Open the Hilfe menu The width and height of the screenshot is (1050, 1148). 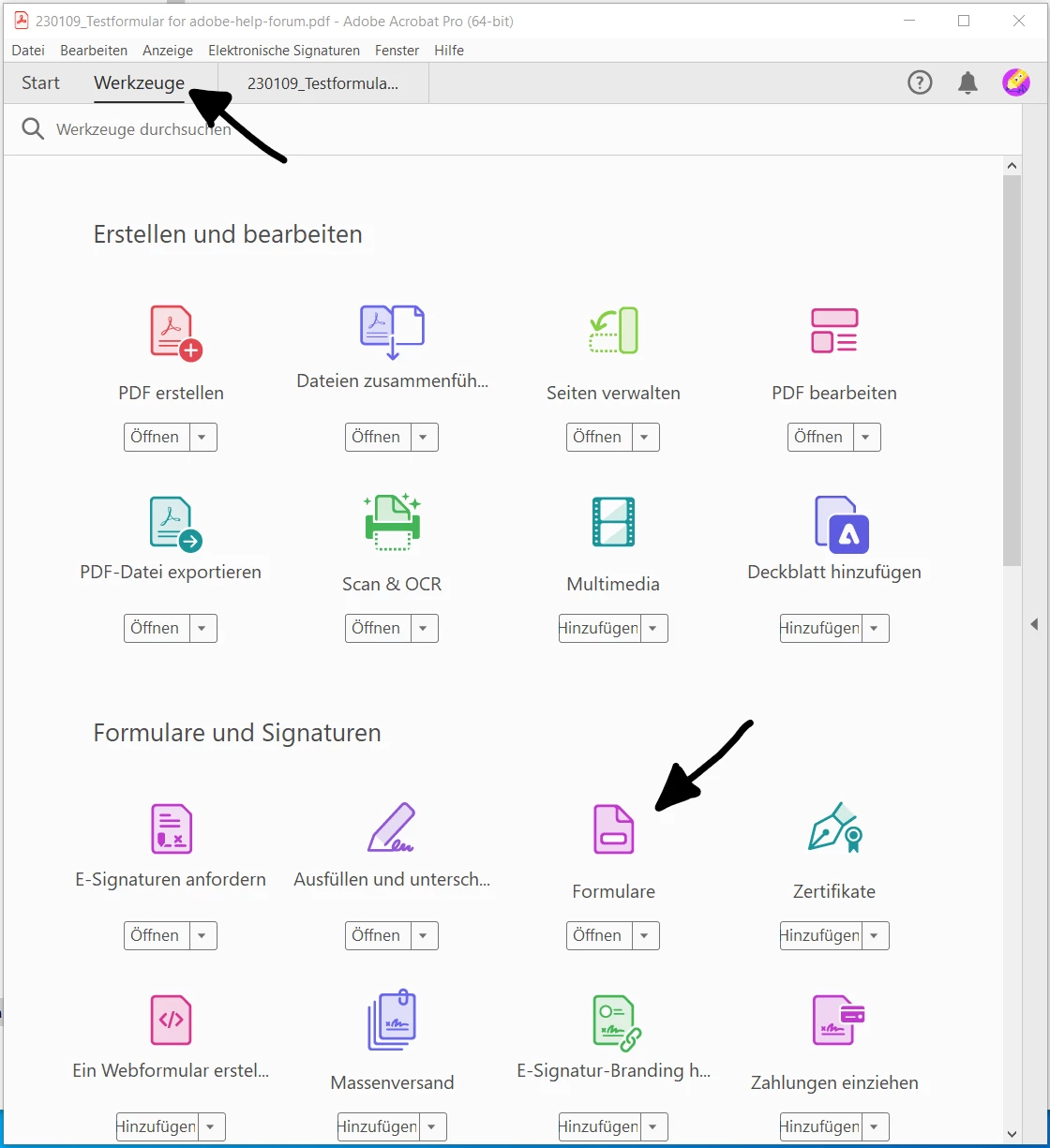[449, 51]
